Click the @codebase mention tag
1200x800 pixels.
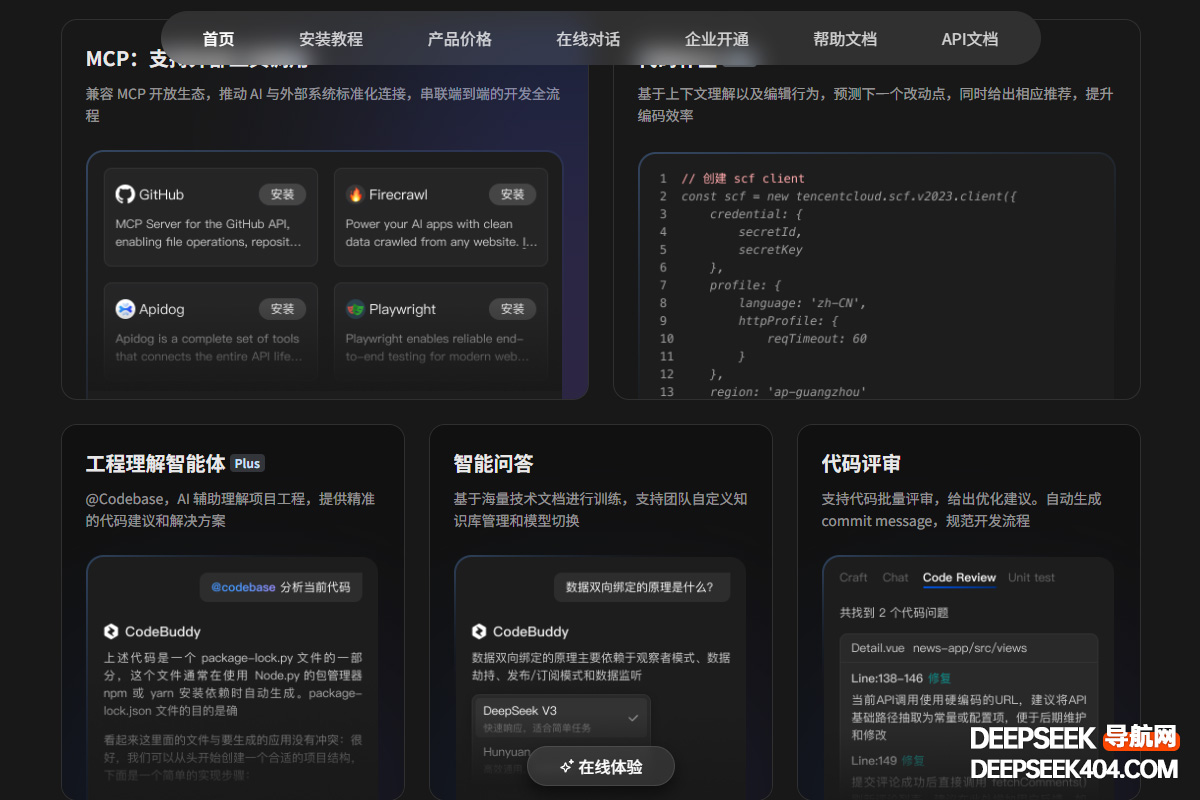tap(243, 588)
